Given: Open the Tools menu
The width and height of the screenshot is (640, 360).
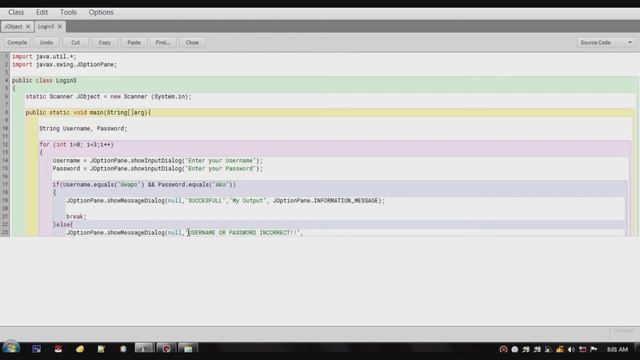Looking at the screenshot, I should tap(68, 12).
